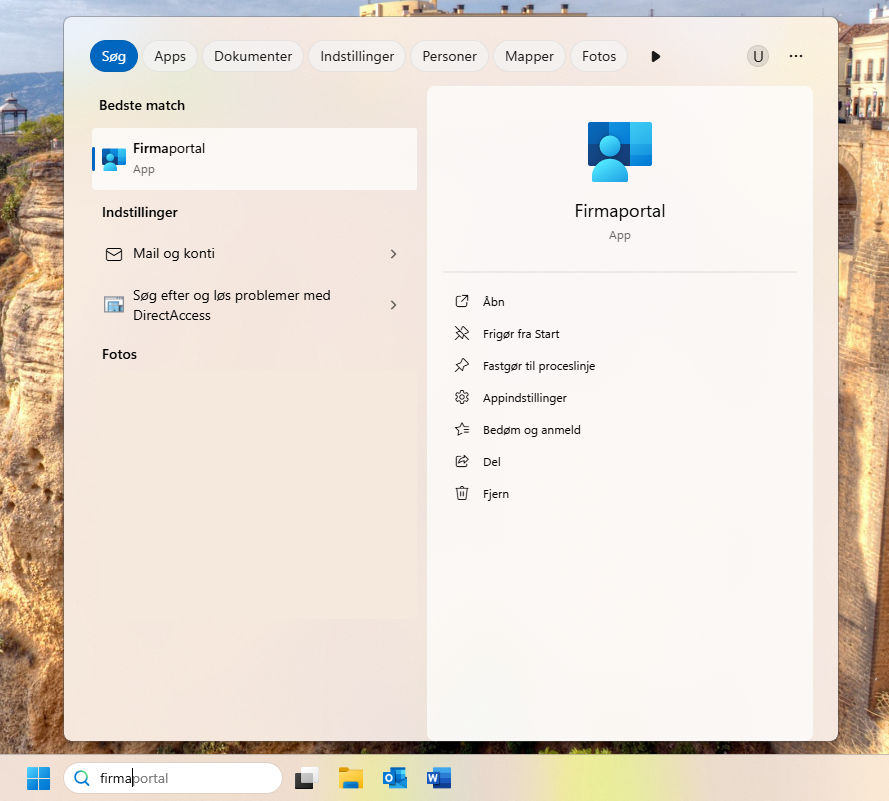Click the envelope icon beside Mail og konti
The width and height of the screenshot is (889, 801).
(114, 254)
